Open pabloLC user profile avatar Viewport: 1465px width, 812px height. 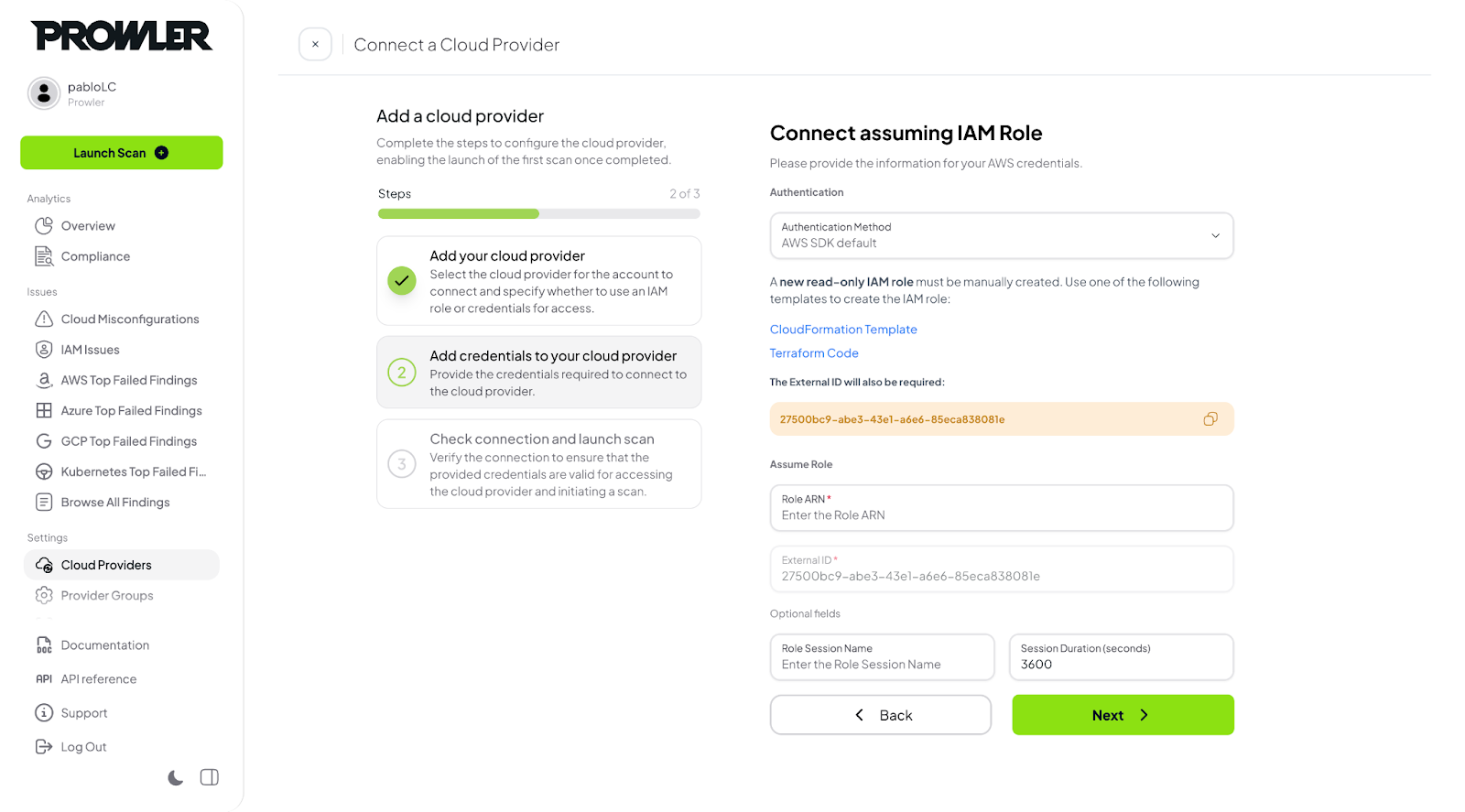coord(44,93)
